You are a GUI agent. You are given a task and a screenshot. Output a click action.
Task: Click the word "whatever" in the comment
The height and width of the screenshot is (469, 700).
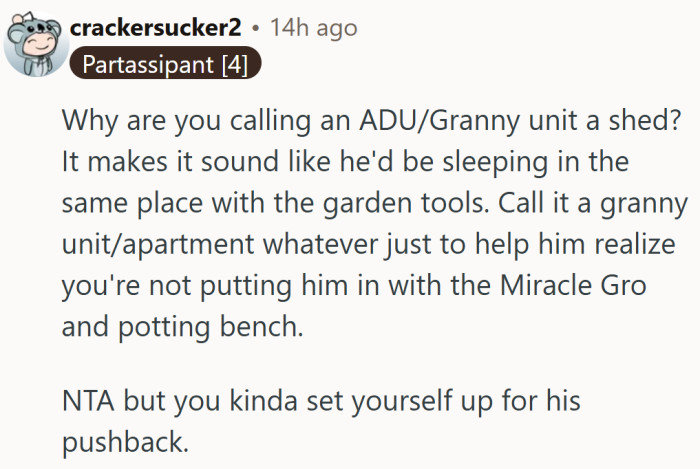click(332, 245)
